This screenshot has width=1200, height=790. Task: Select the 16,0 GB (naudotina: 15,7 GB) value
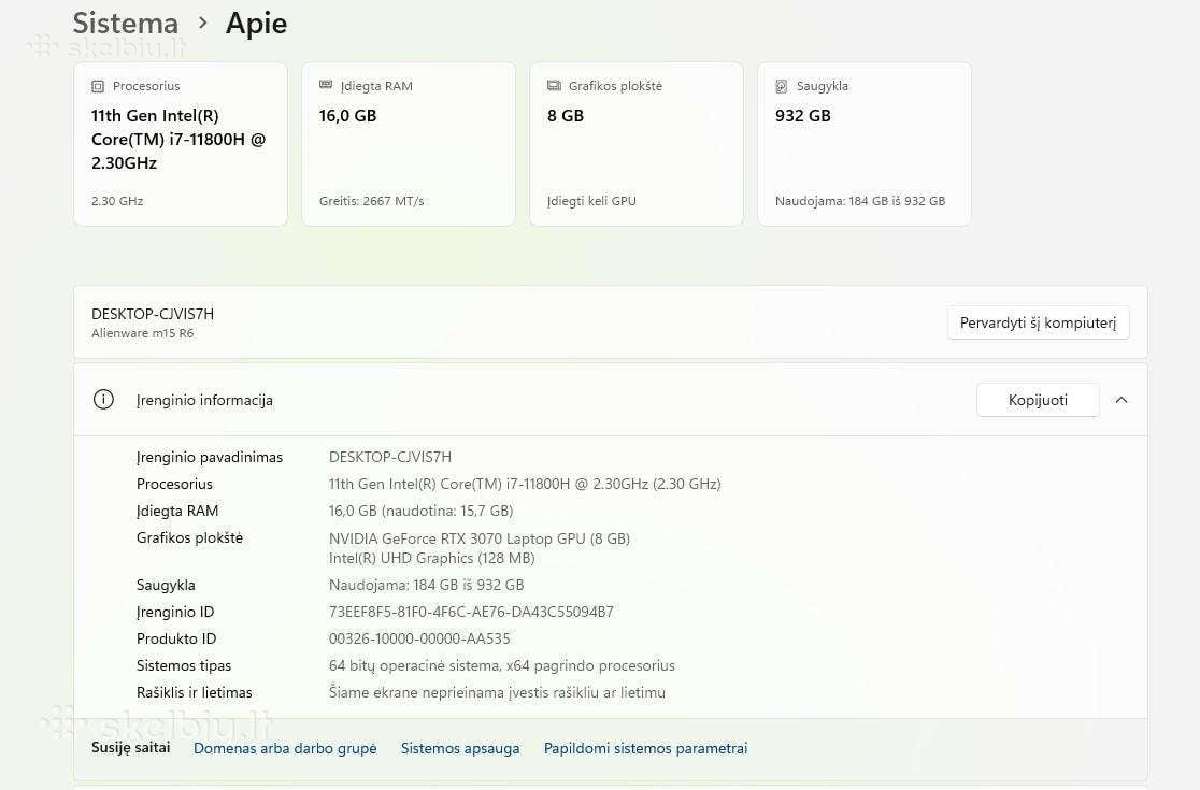[421, 511]
